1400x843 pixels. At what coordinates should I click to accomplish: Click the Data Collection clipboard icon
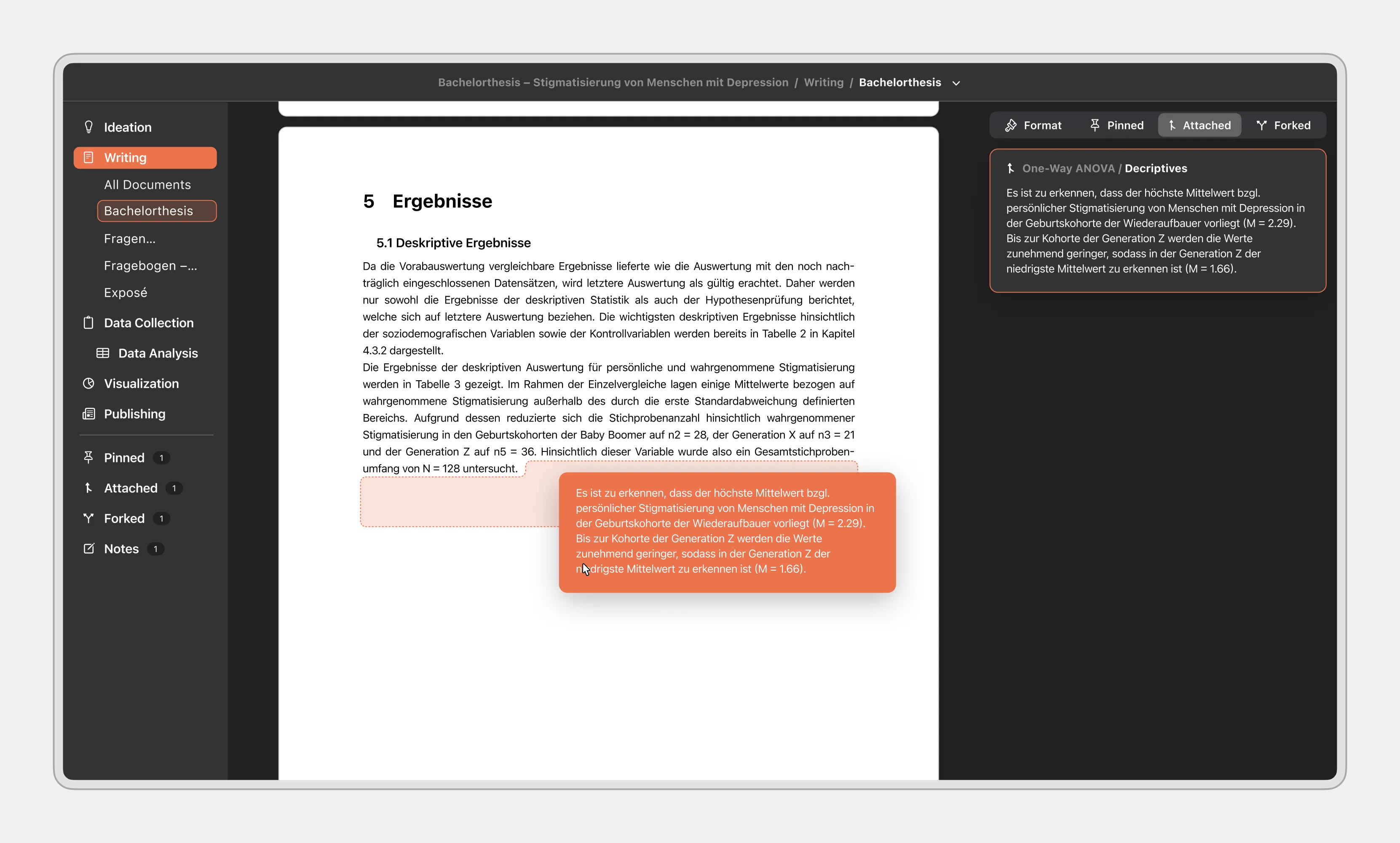88,322
